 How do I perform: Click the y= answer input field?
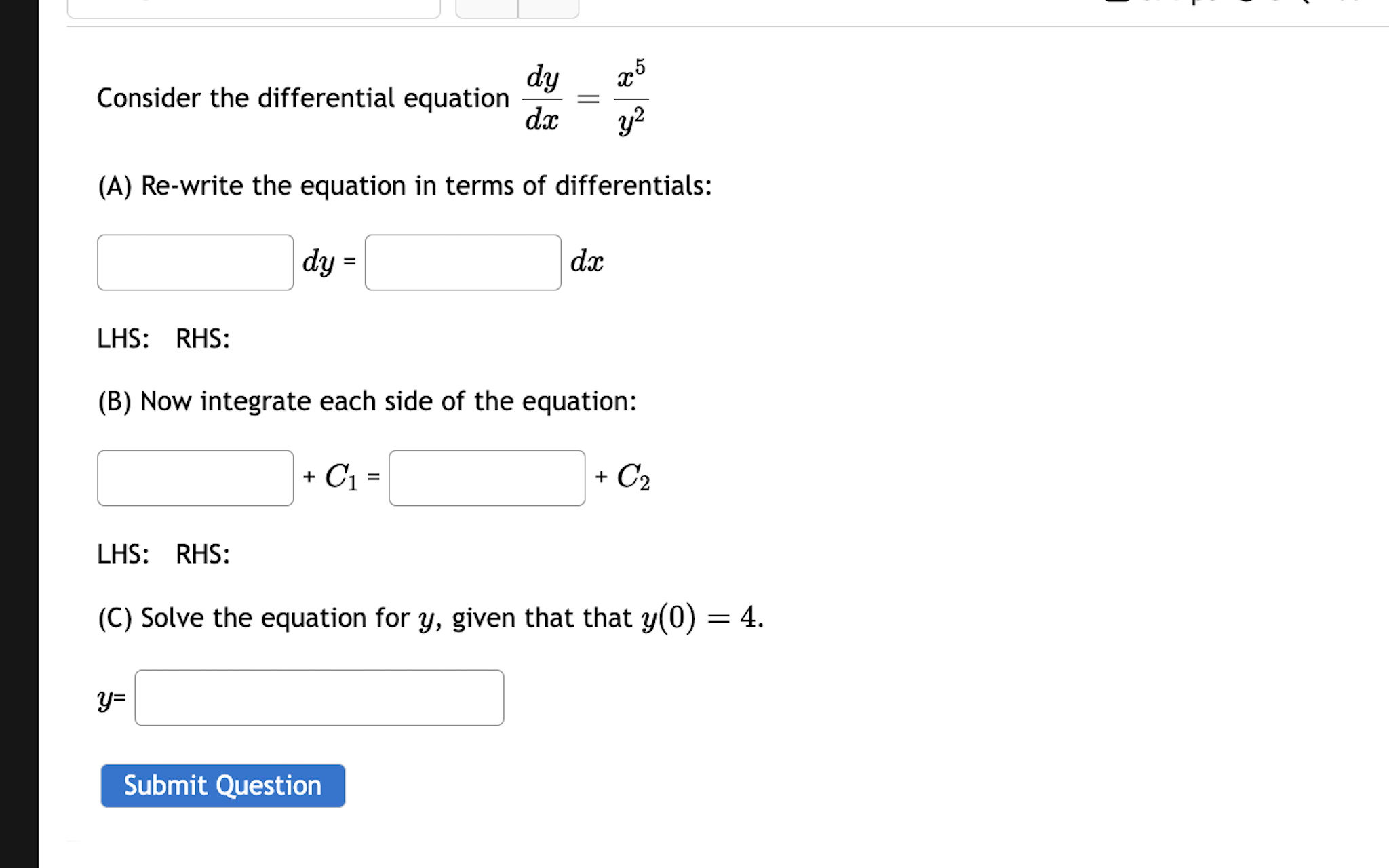click(319, 697)
